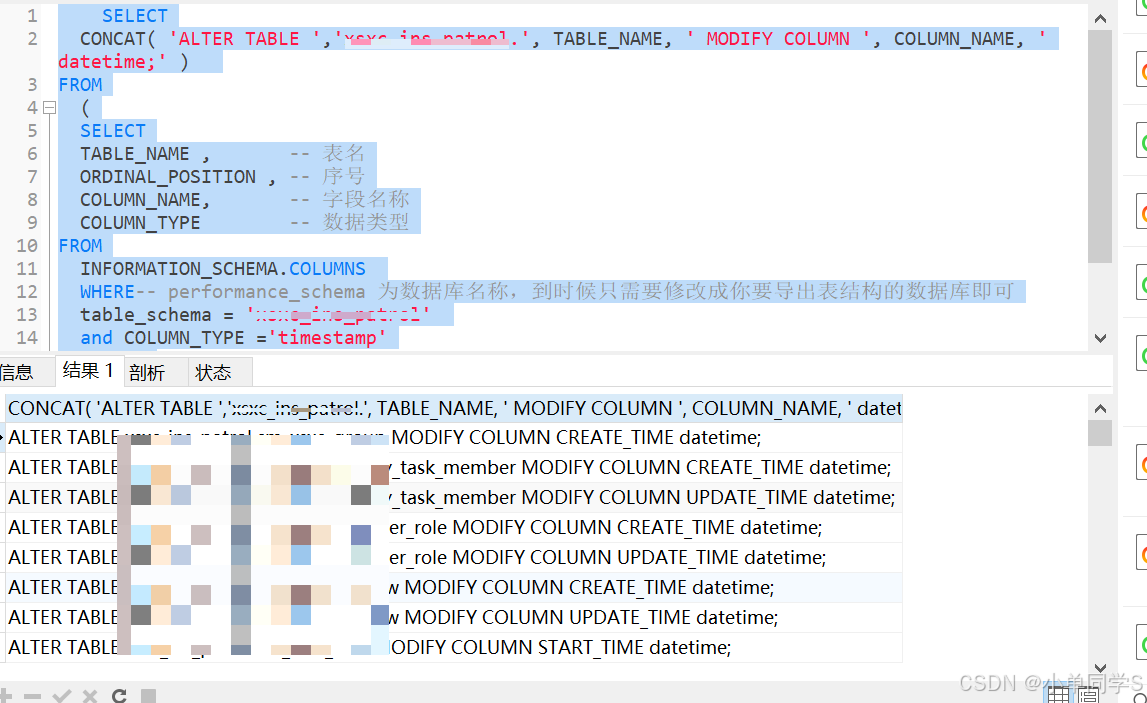This screenshot has height=703, width=1147.
Task: Click the stop square icon
Action: pyautogui.click(x=148, y=695)
